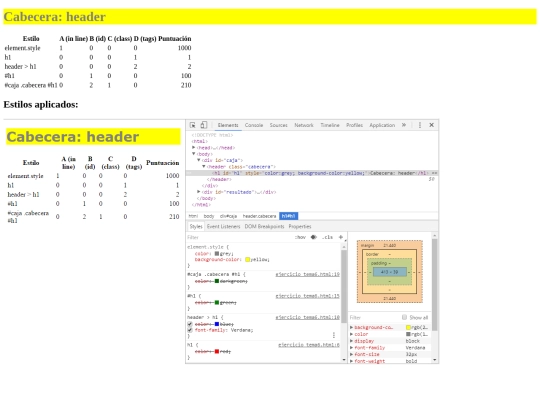Activate the inspect element picker icon
This screenshot has width=540, height=405.
[193, 125]
